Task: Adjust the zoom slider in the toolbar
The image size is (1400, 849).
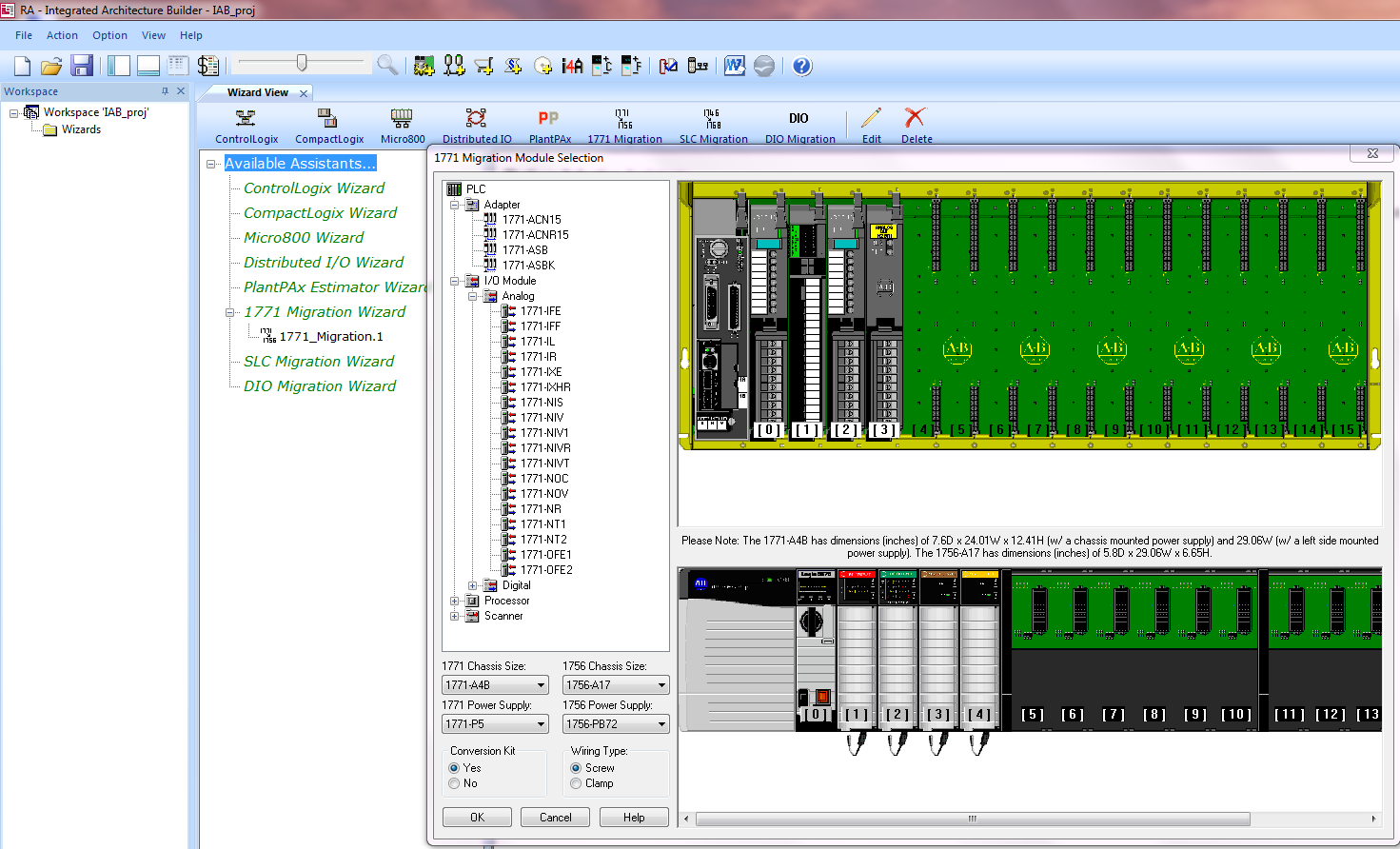Action: [302, 64]
